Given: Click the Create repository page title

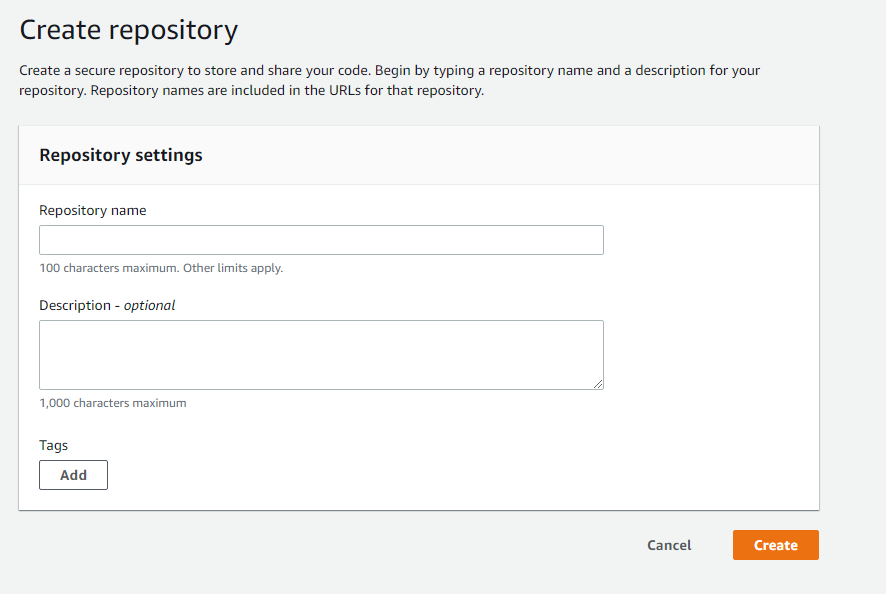Looking at the screenshot, I should click(x=128, y=29).
